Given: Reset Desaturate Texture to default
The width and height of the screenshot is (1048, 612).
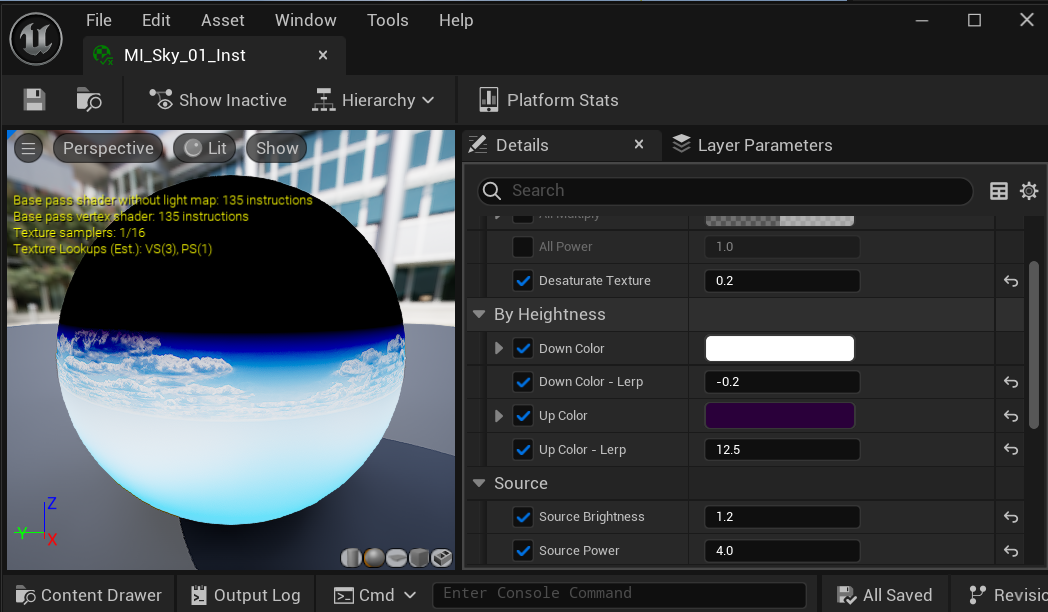Looking at the screenshot, I should (1011, 281).
